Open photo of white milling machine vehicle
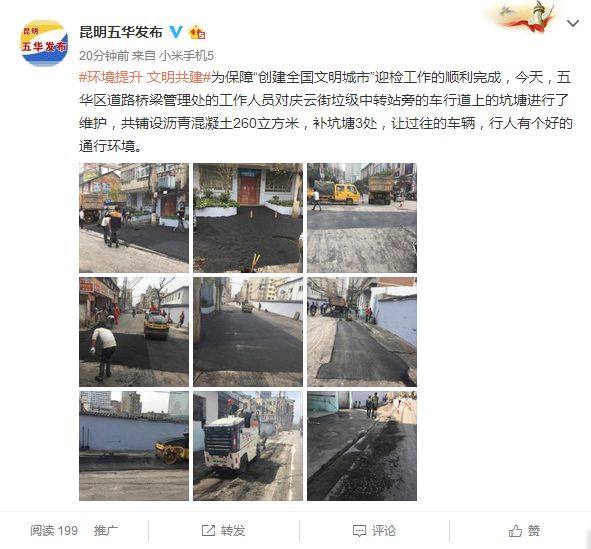Viewport: 591px width, 549px height. pos(248,446)
